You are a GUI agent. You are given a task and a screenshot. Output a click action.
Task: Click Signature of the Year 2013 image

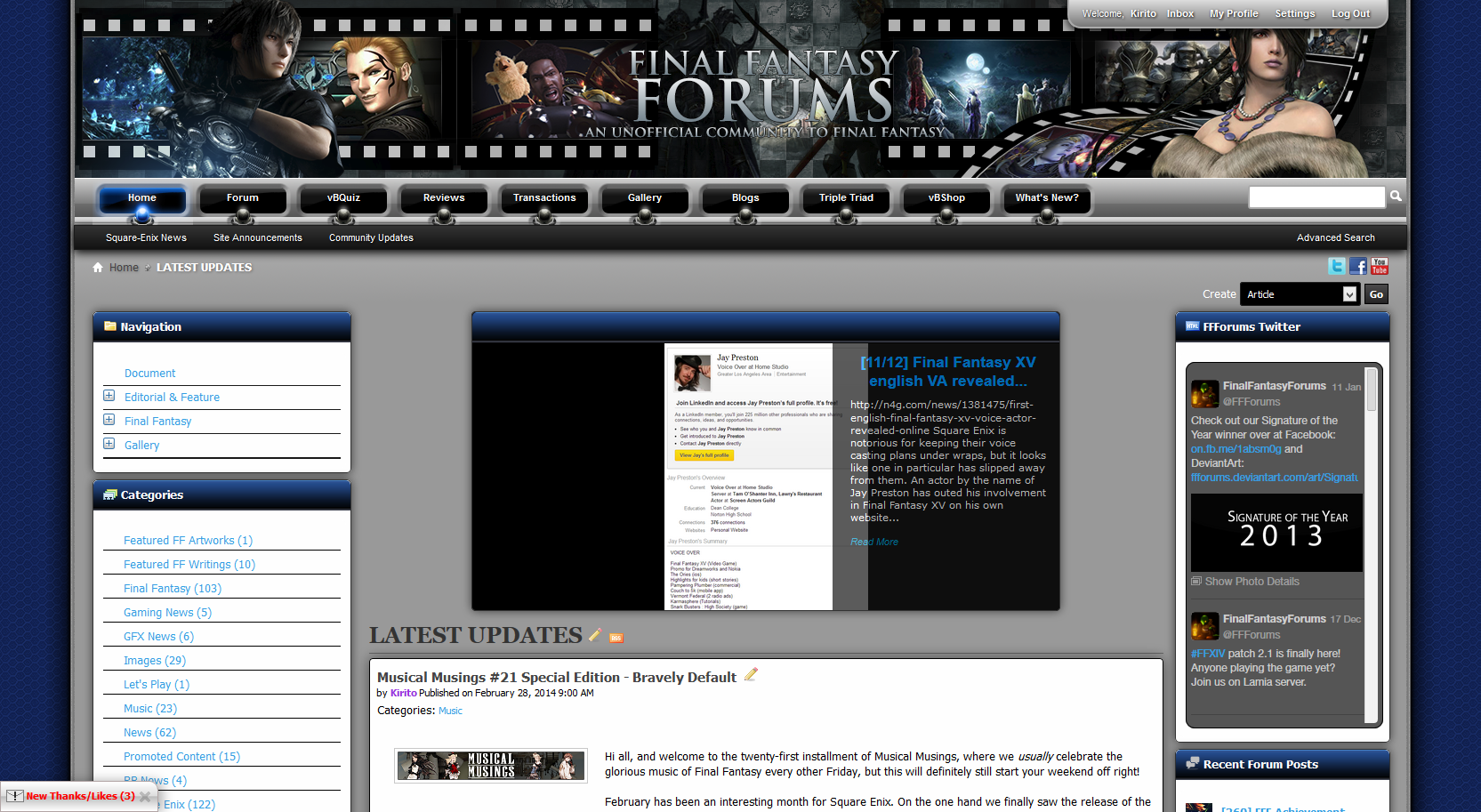pos(1276,533)
